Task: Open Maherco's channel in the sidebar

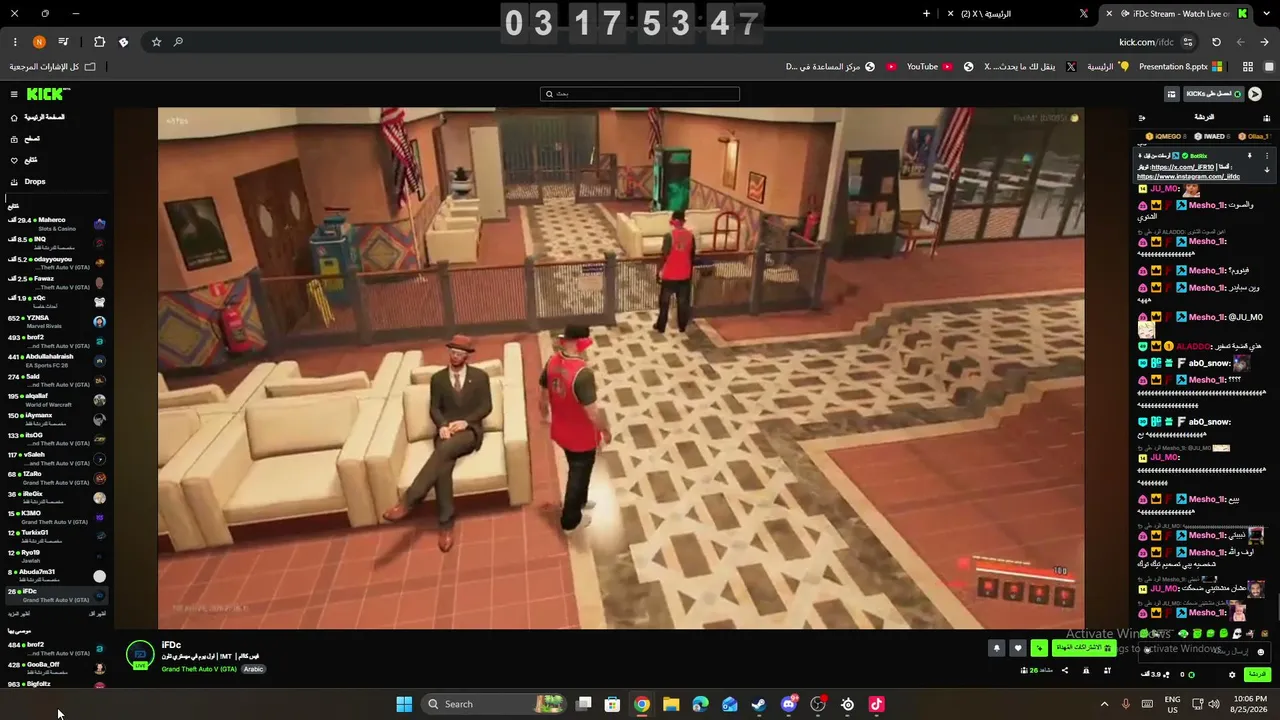Action: (x=56, y=224)
